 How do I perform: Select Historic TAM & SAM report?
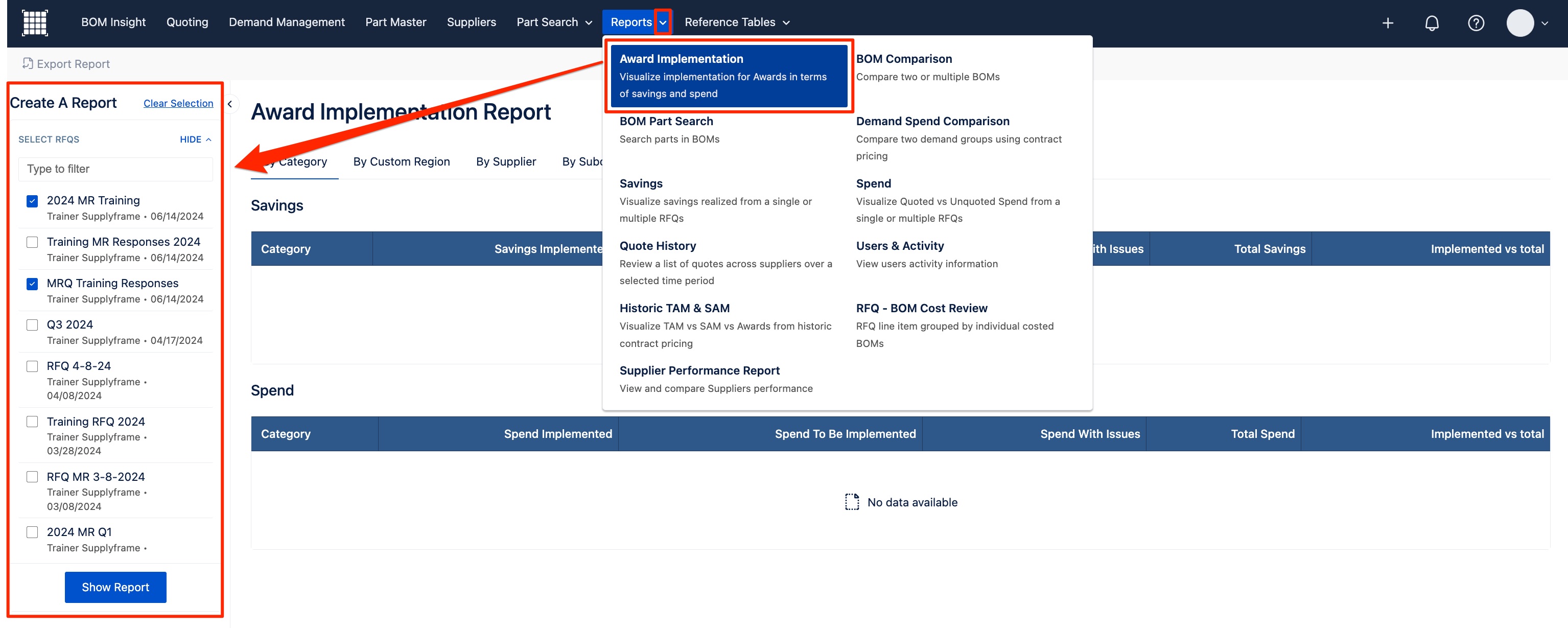click(725, 325)
